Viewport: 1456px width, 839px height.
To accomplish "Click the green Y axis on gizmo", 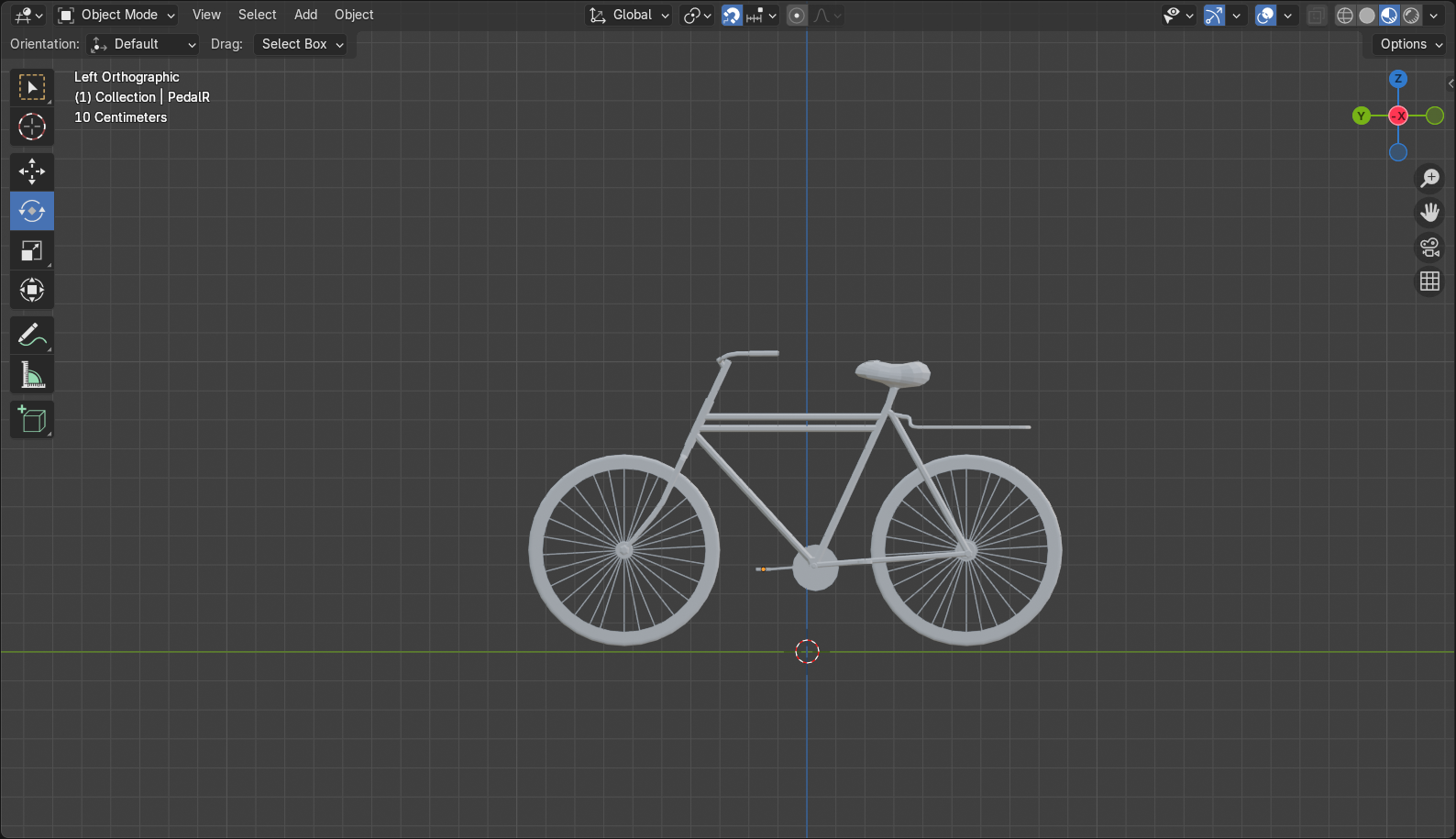I will pos(1362,116).
